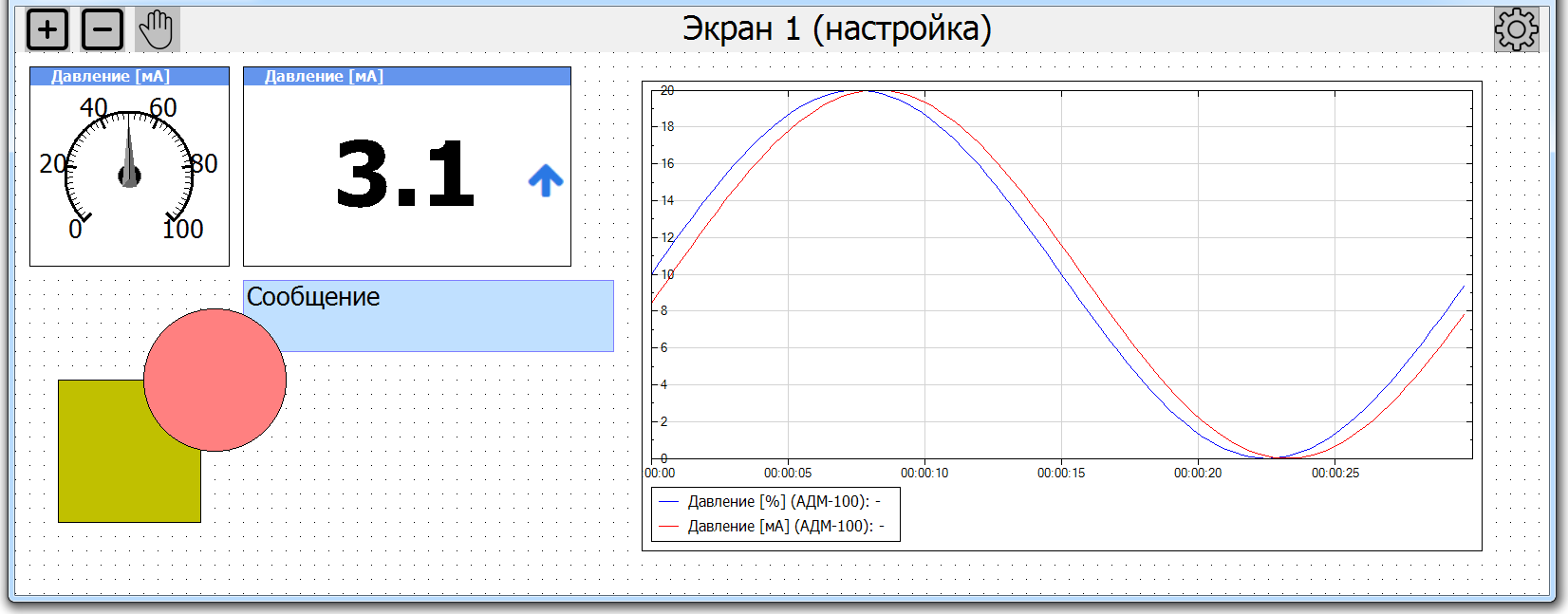Select the hand pan tool
Viewport: 1568px width, 614px height.
(x=157, y=29)
